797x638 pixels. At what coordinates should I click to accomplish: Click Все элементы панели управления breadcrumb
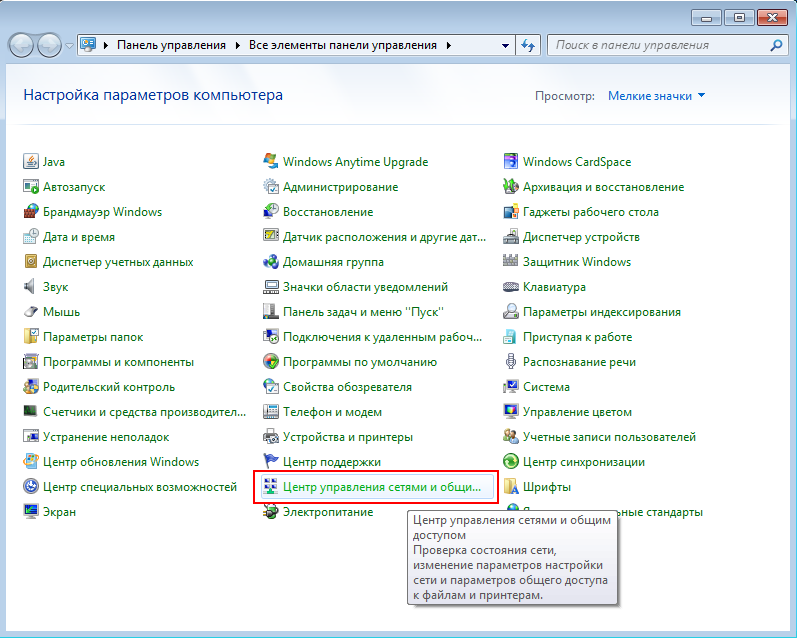pos(343,45)
